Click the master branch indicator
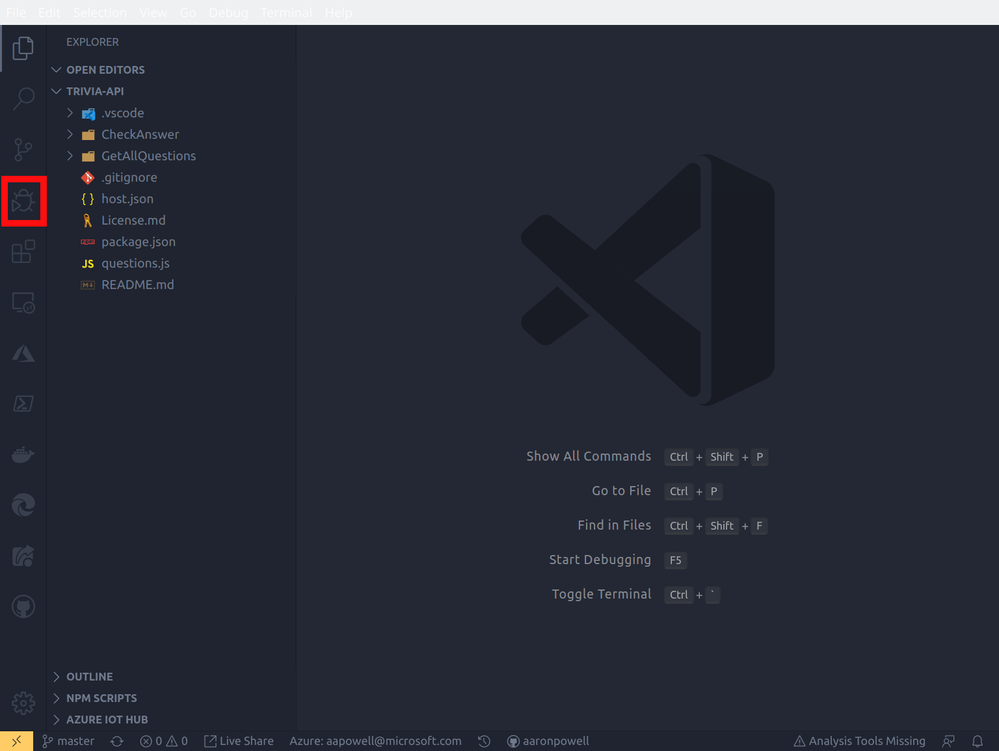This screenshot has height=751, width=999. point(68,741)
